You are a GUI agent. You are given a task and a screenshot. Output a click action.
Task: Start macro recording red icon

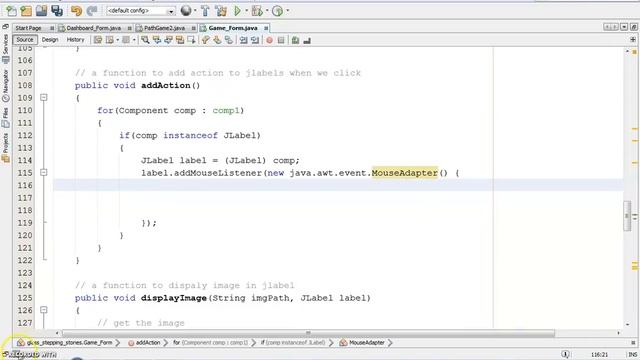[269, 40]
